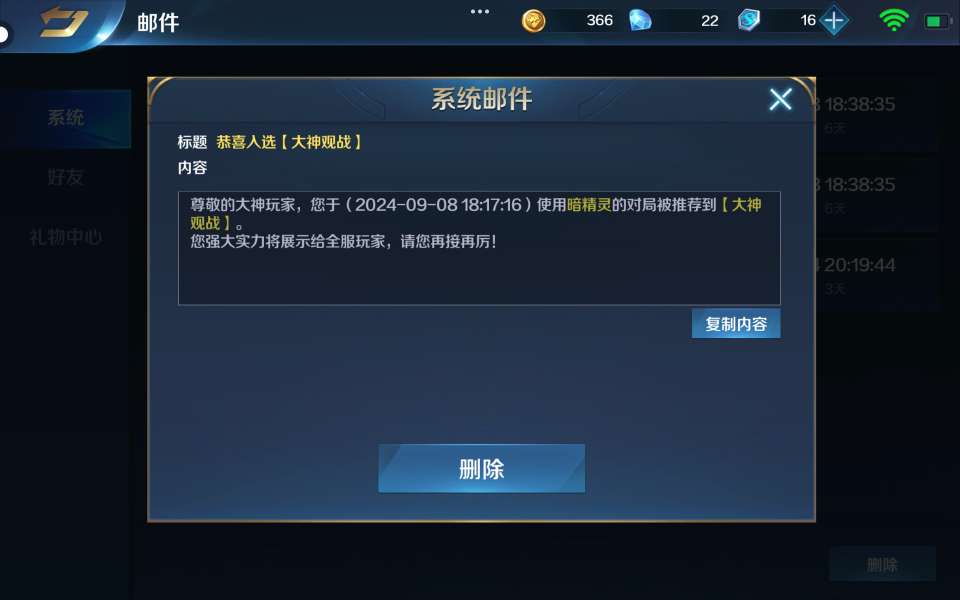Click the 366 gold coin balance

click(599, 20)
